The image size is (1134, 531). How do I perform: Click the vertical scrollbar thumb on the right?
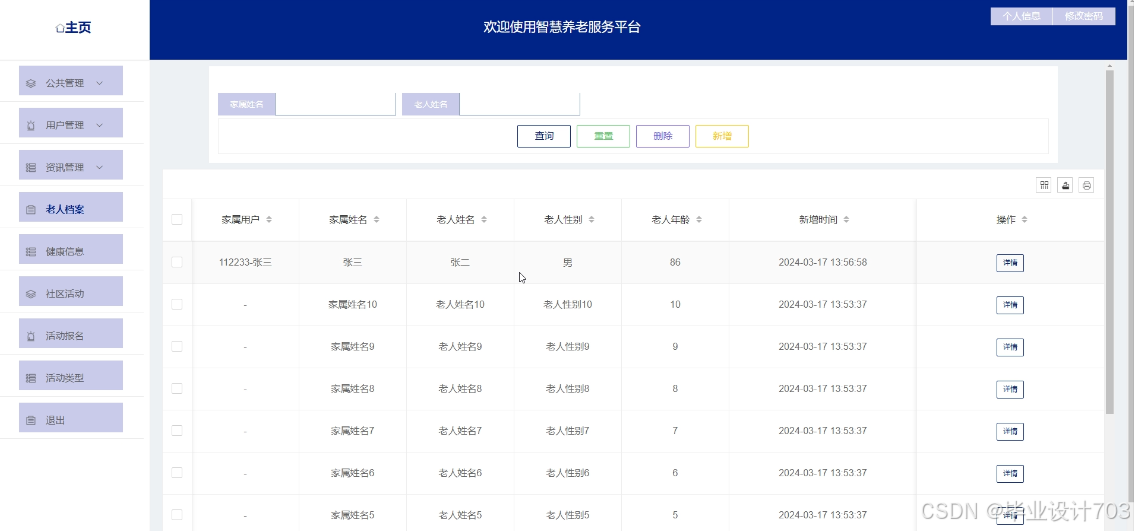tap(1109, 242)
